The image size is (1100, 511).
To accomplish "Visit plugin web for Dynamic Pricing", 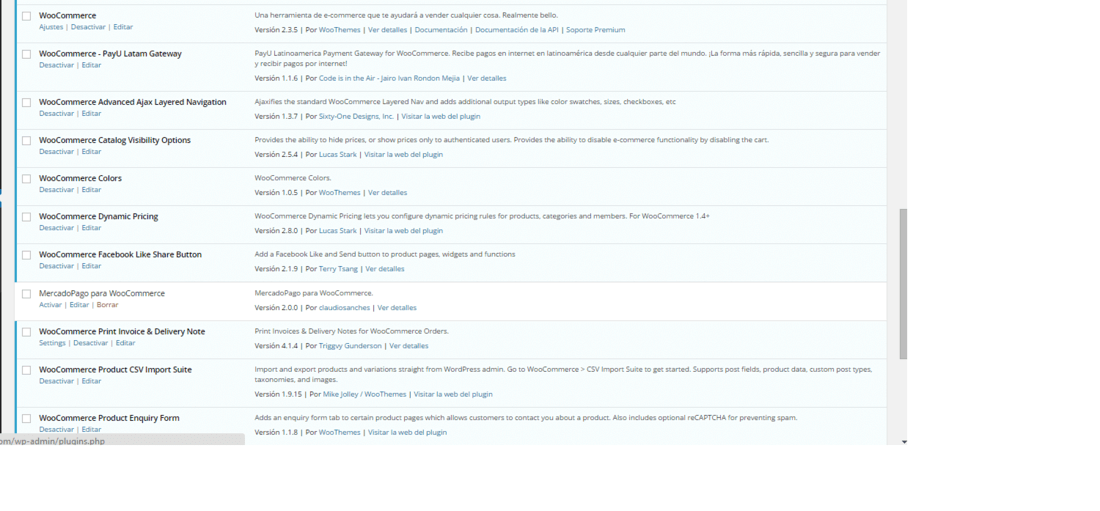I will click(x=403, y=231).
